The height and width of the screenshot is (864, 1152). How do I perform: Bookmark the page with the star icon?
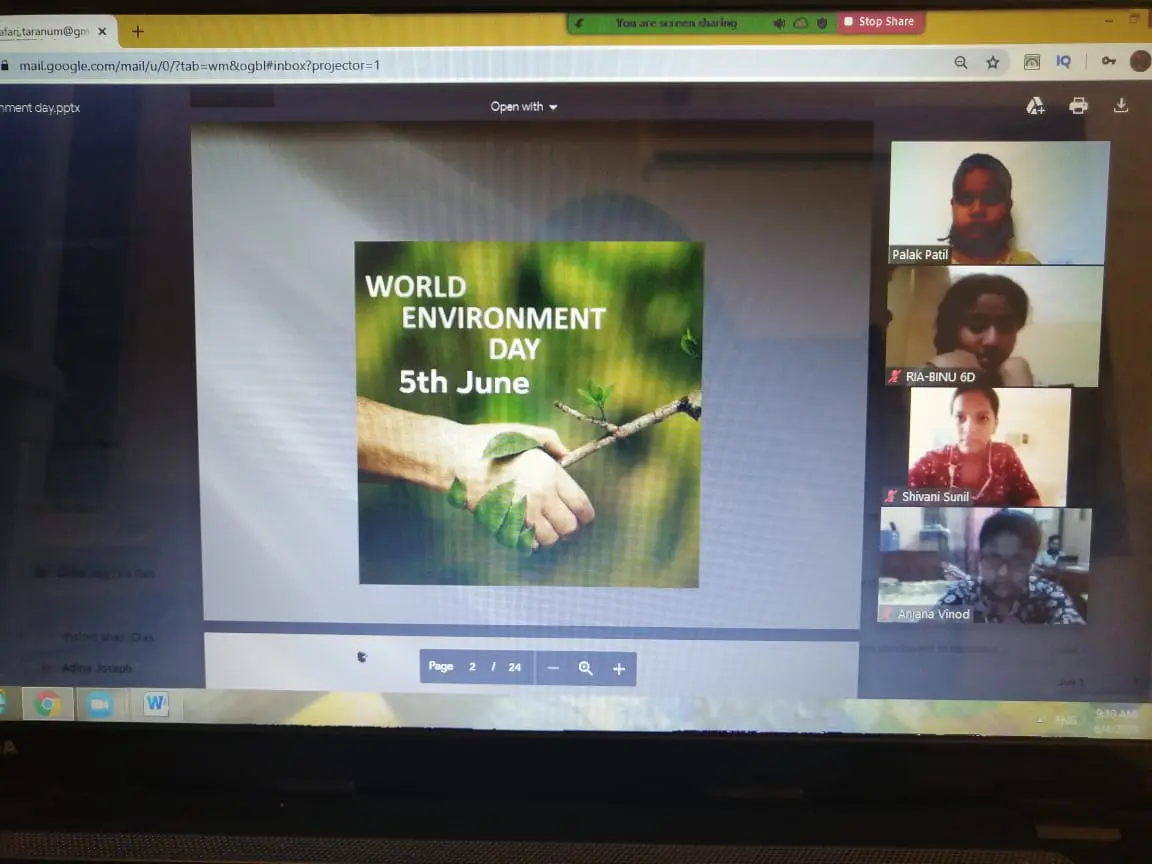[993, 62]
